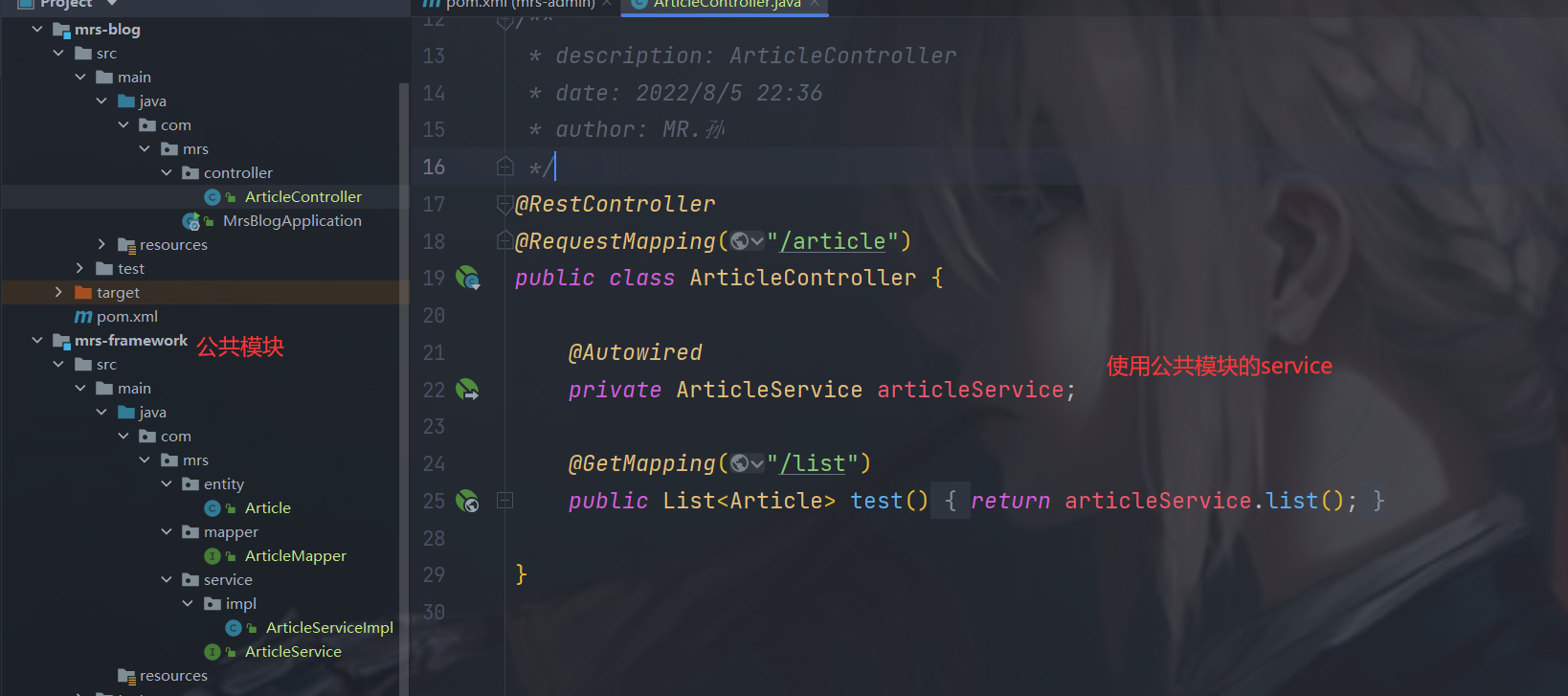This screenshot has width=1568, height=696.
Task: Open the /article URL mapping link
Action: [833, 241]
